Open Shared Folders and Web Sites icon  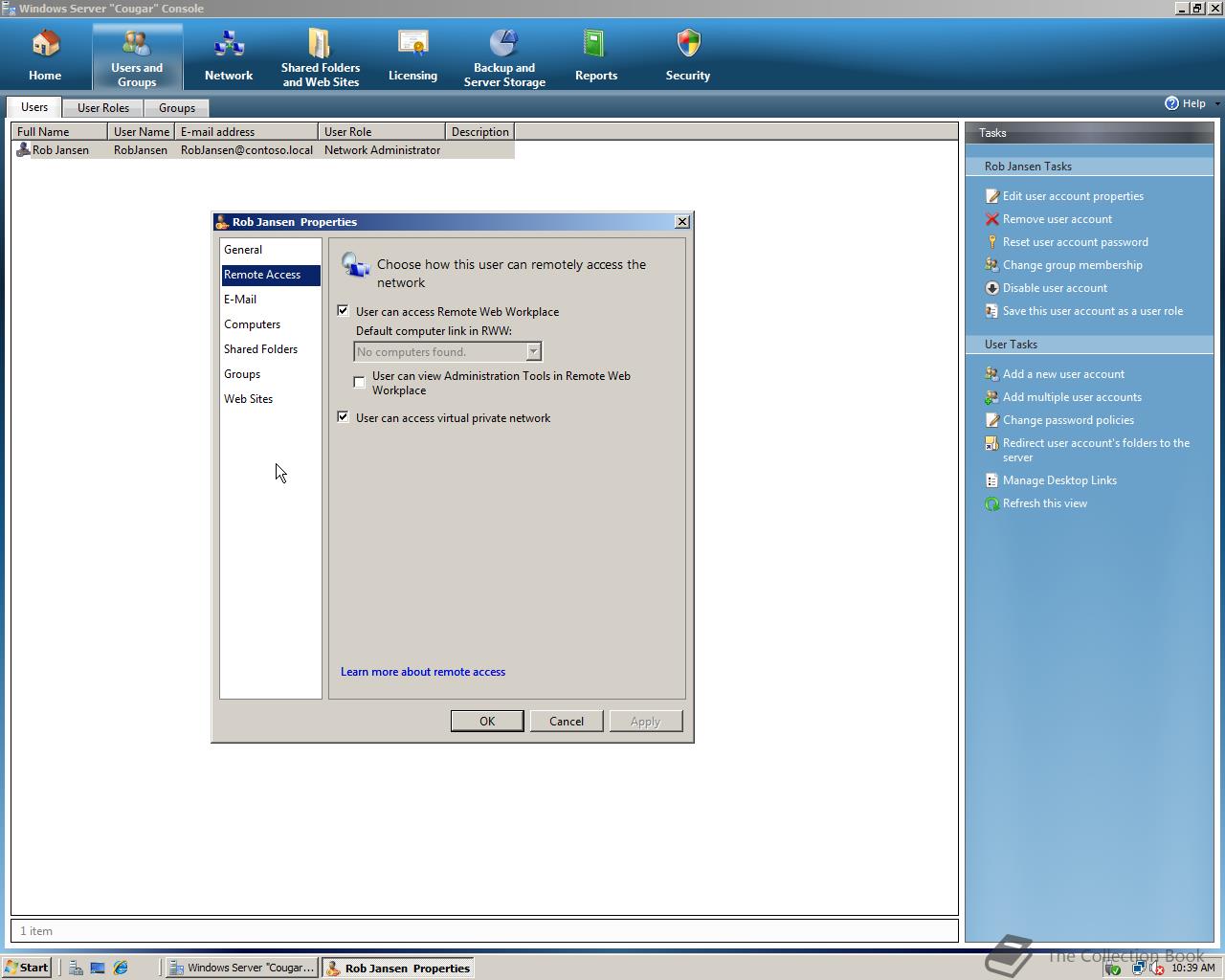[x=320, y=43]
